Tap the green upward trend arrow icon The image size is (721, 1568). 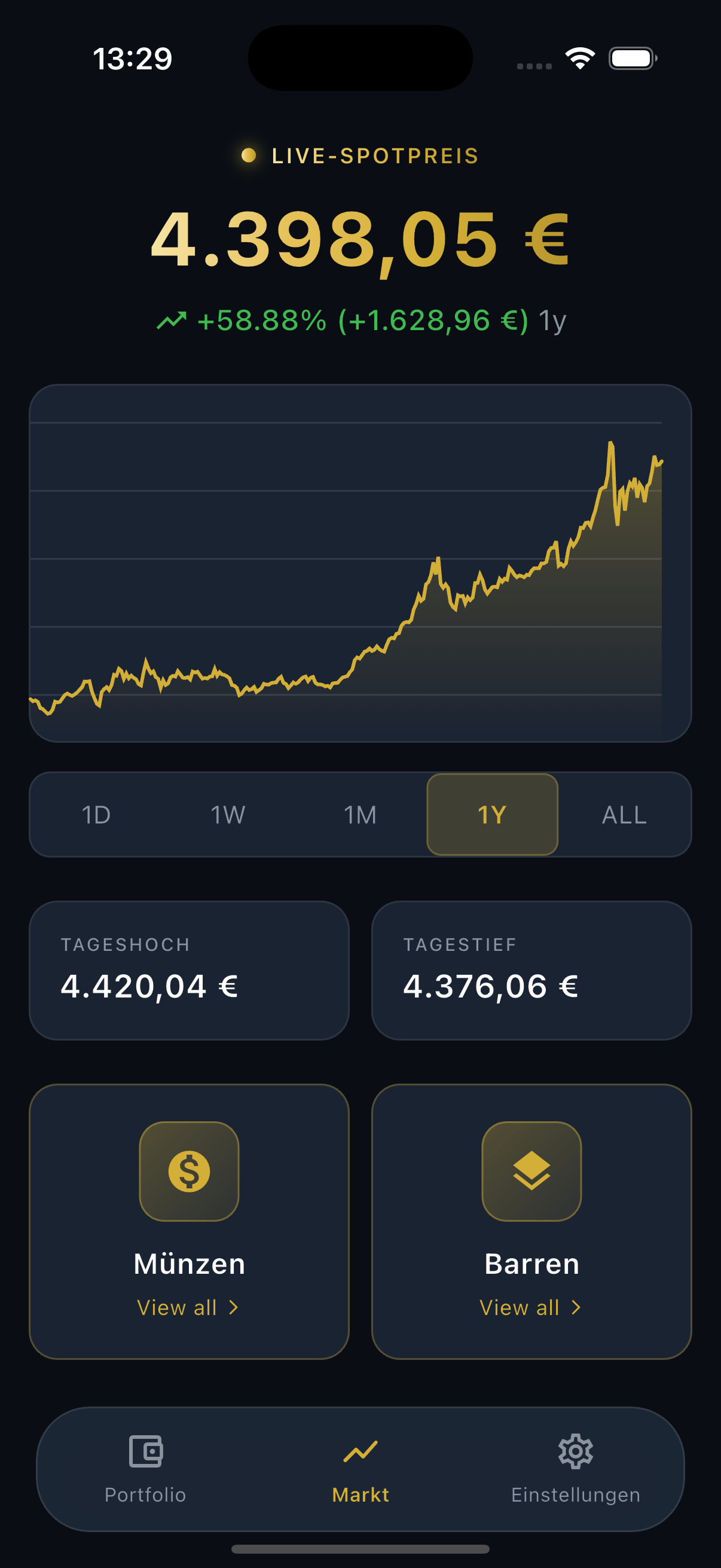(172, 320)
